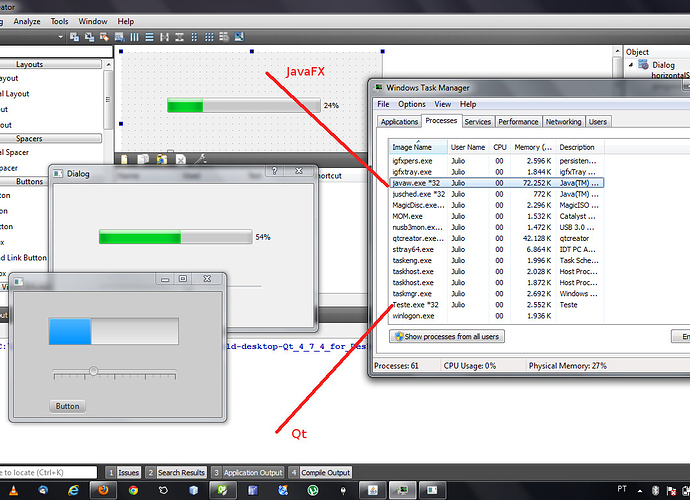
Task: Click Delete action icon in Action Editor
Action: pos(181,159)
